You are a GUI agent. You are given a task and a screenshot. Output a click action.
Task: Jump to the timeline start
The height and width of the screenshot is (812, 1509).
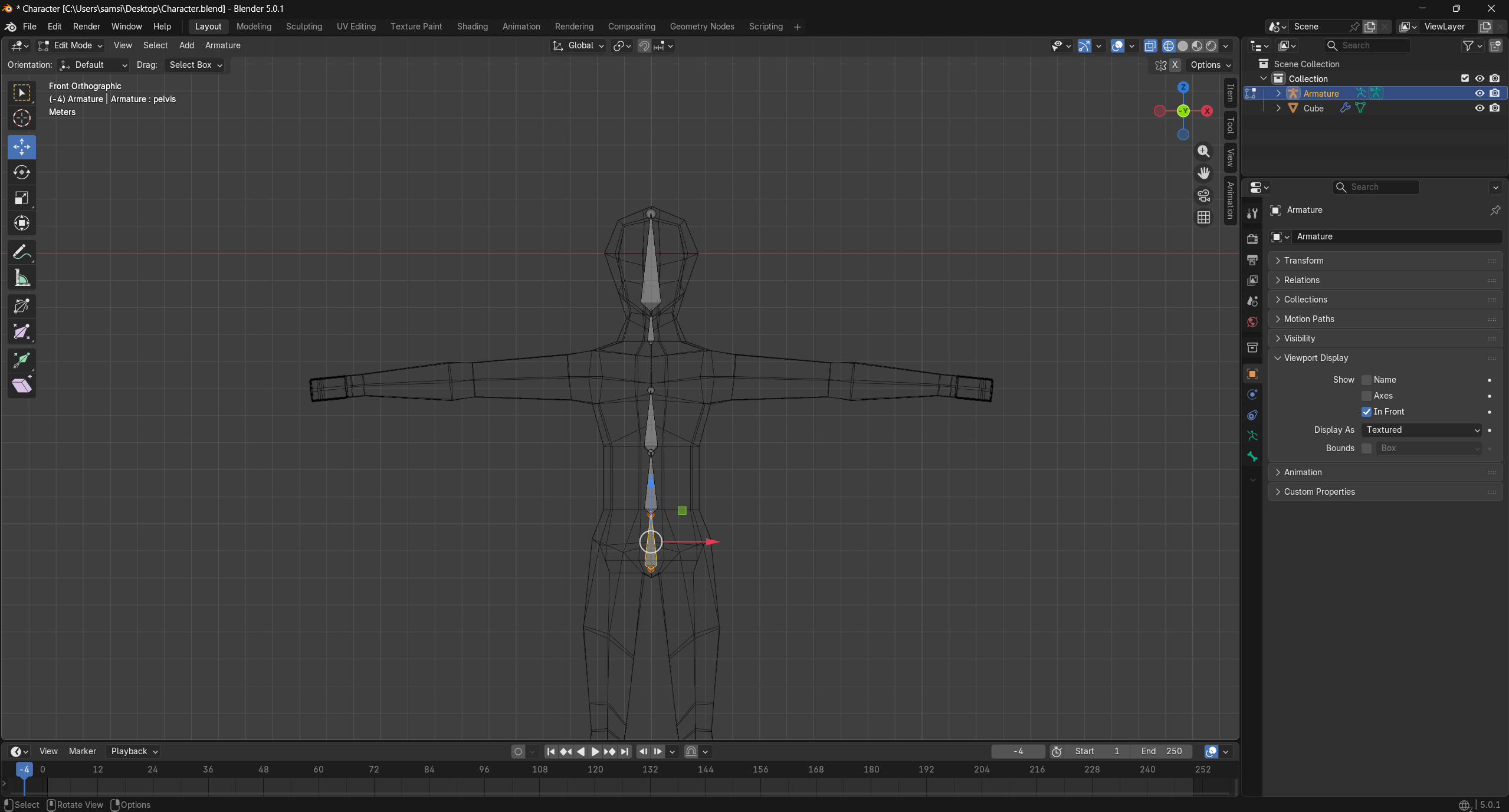click(551, 751)
